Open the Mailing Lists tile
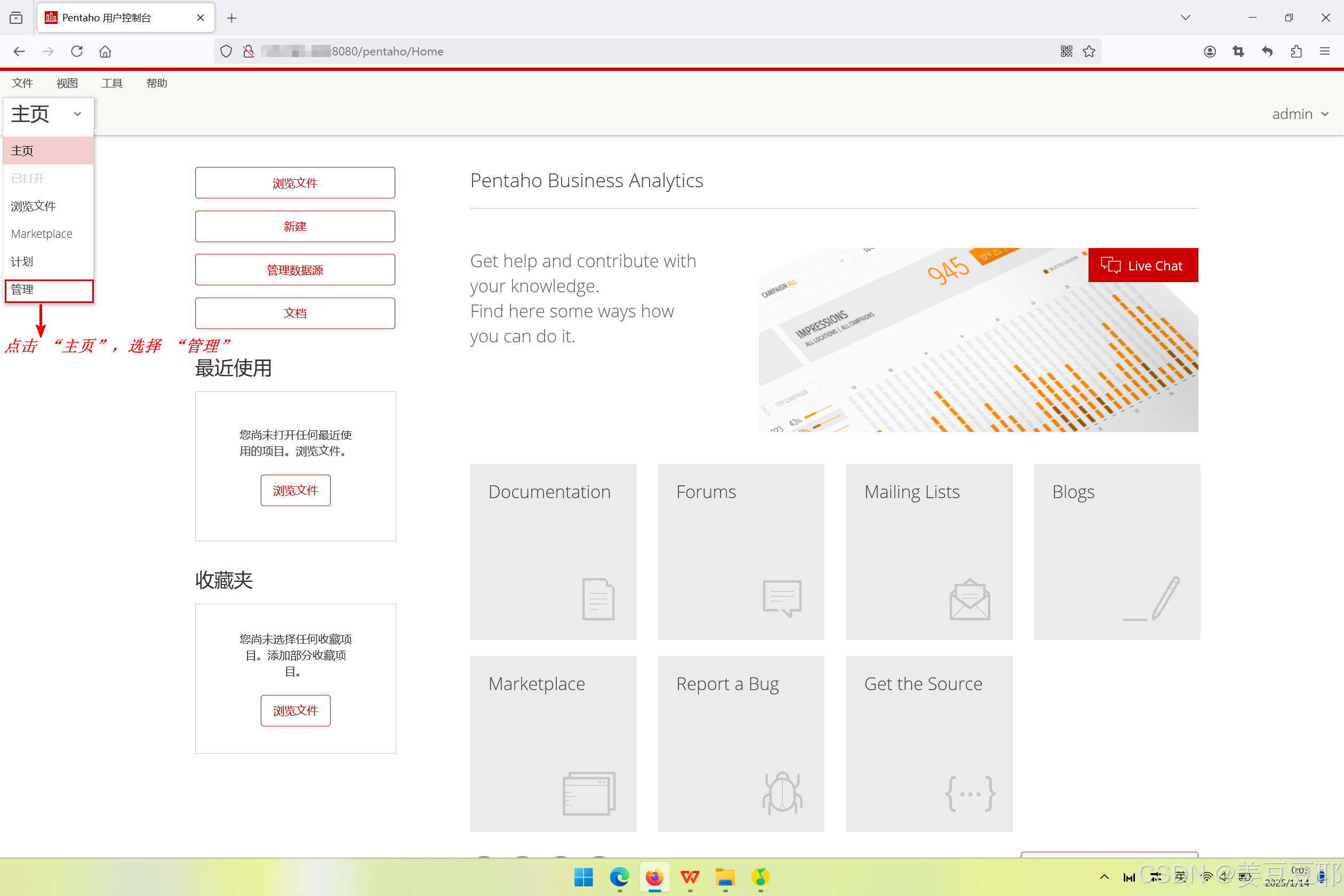This screenshot has height=896, width=1344. point(929,551)
